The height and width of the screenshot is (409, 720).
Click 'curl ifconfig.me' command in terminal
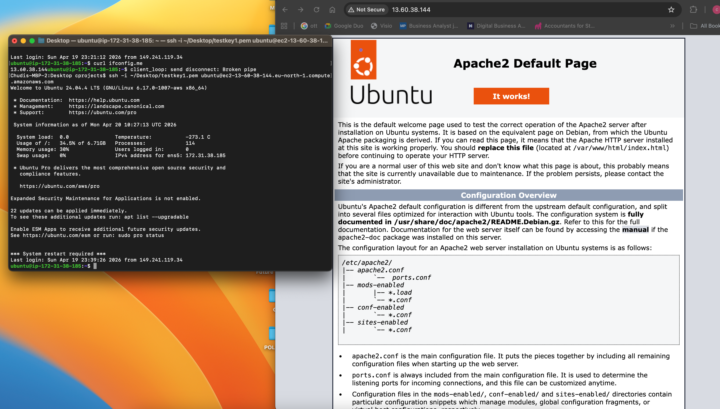118,63
